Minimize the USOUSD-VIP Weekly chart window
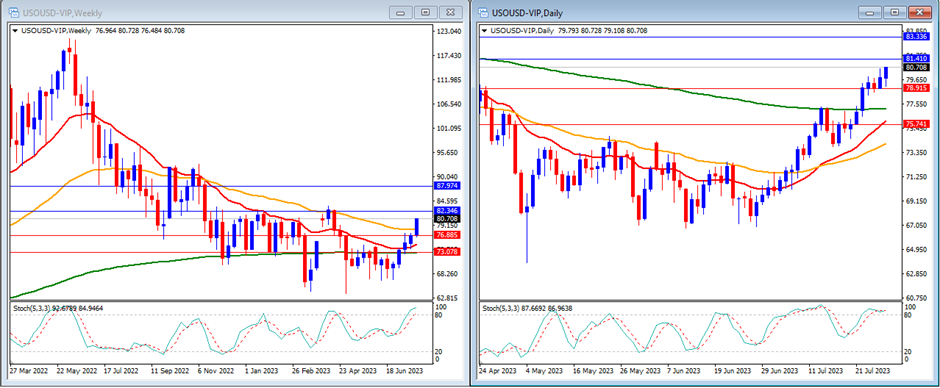Screen dimensions: 940x388 coord(401,13)
